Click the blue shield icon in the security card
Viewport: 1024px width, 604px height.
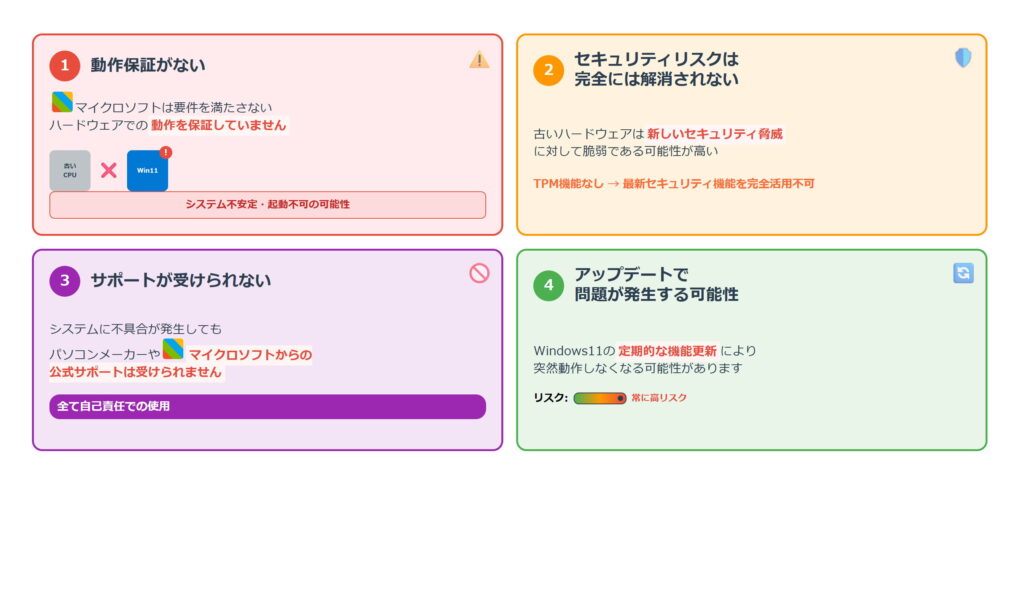pos(963,58)
